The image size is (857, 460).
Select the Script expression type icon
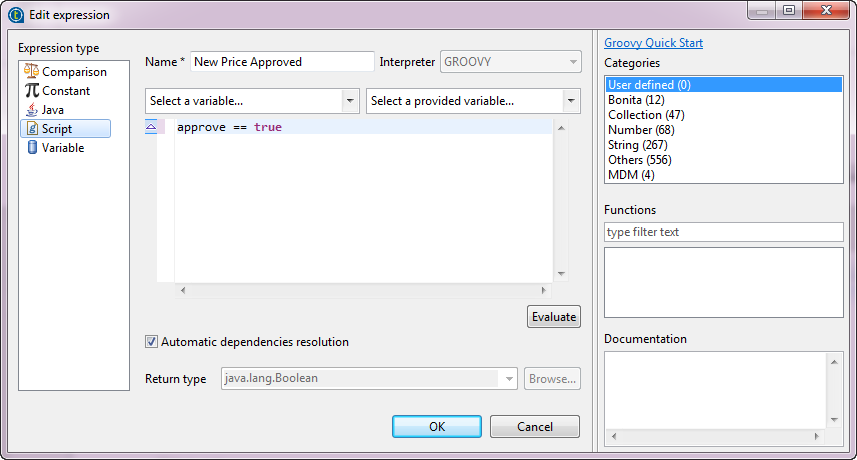(x=31, y=129)
